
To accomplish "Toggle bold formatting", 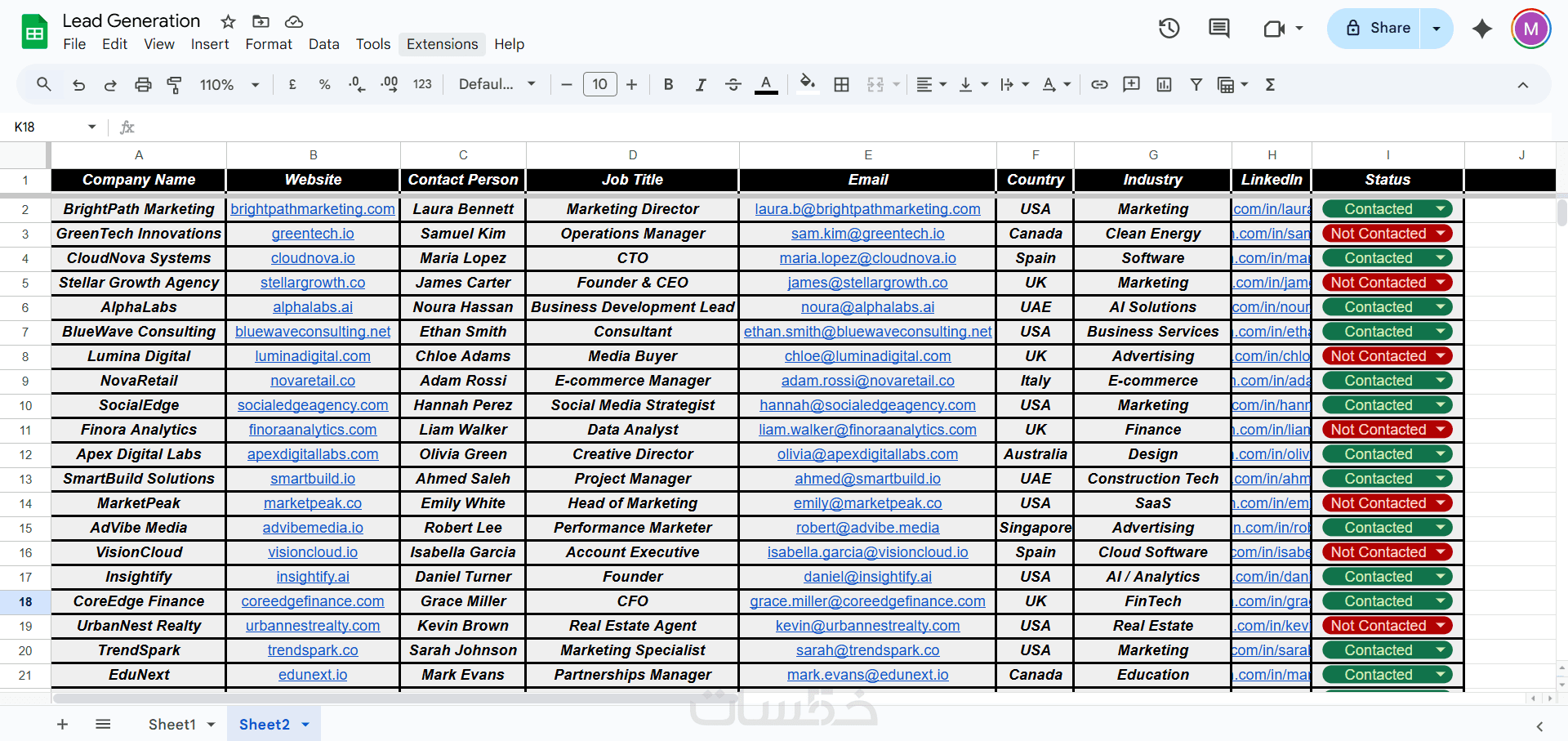I will 668,84.
